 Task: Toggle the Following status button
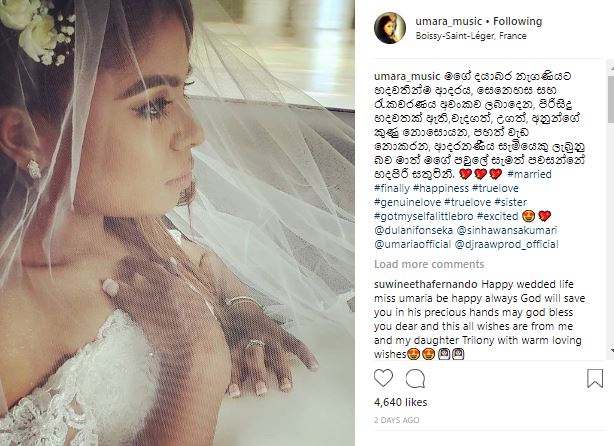click(x=517, y=21)
